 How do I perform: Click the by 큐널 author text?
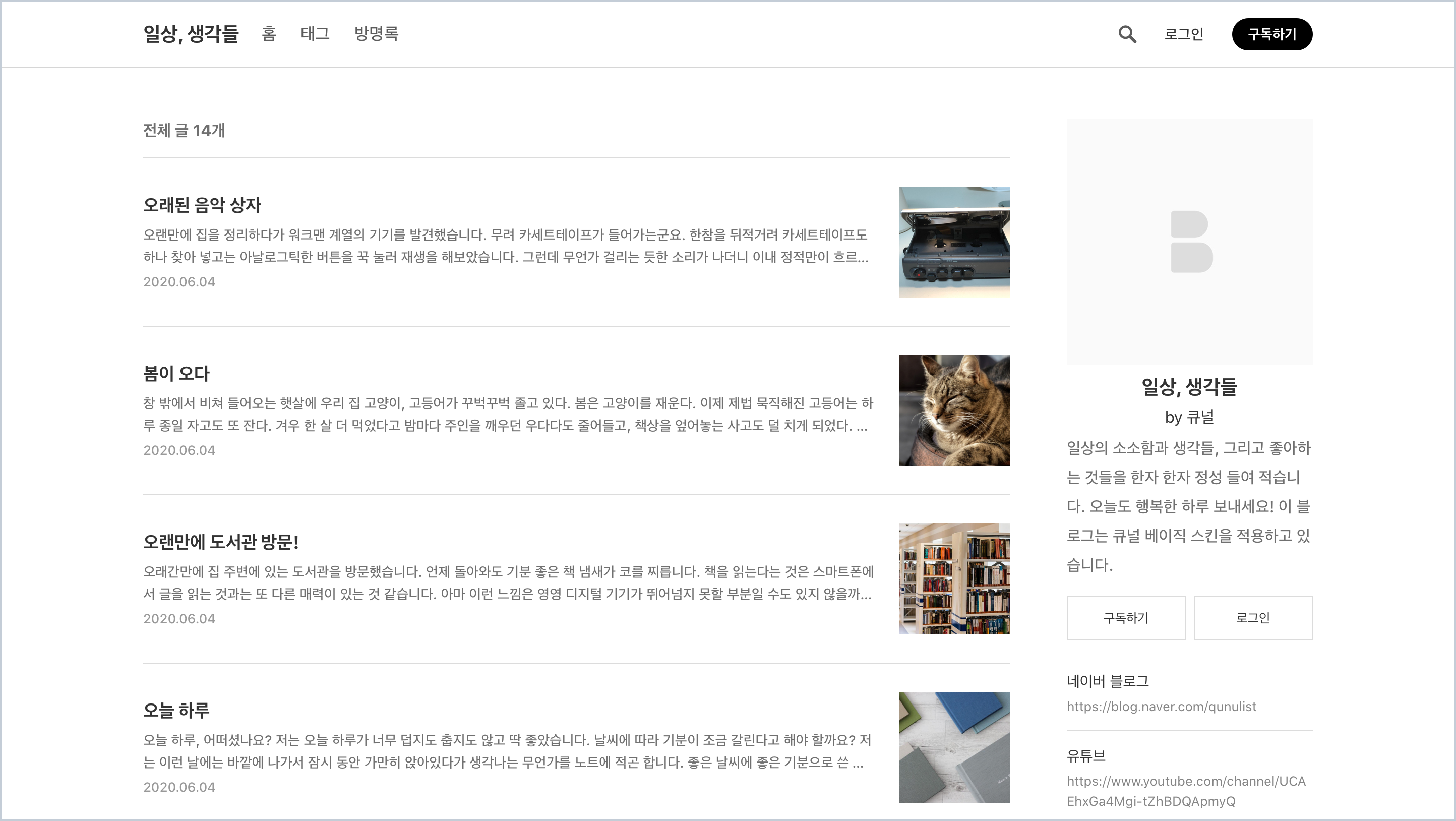[1189, 417]
